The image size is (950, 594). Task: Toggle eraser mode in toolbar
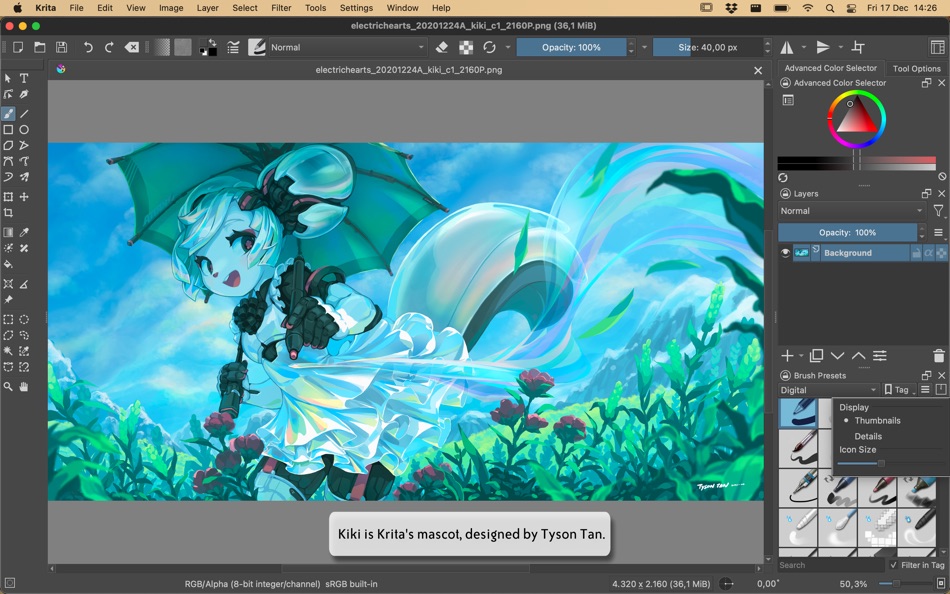(x=442, y=47)
